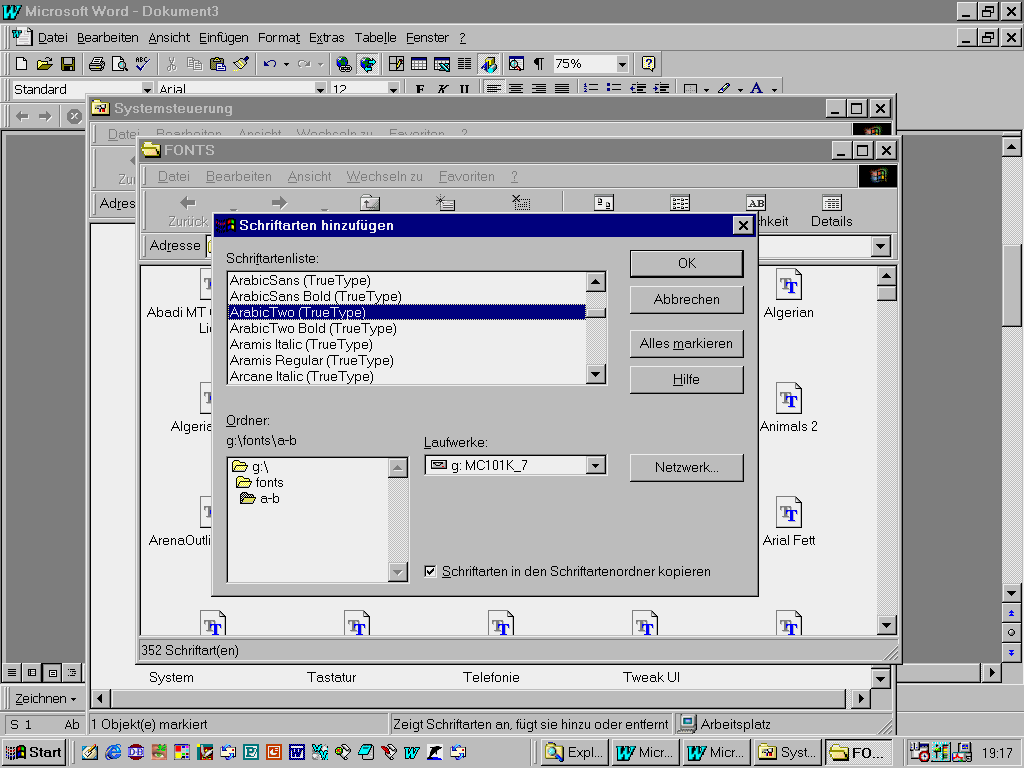Toggle the Drawing toolbar icon
Screen dimensions: 1024x768
[488, 64]
